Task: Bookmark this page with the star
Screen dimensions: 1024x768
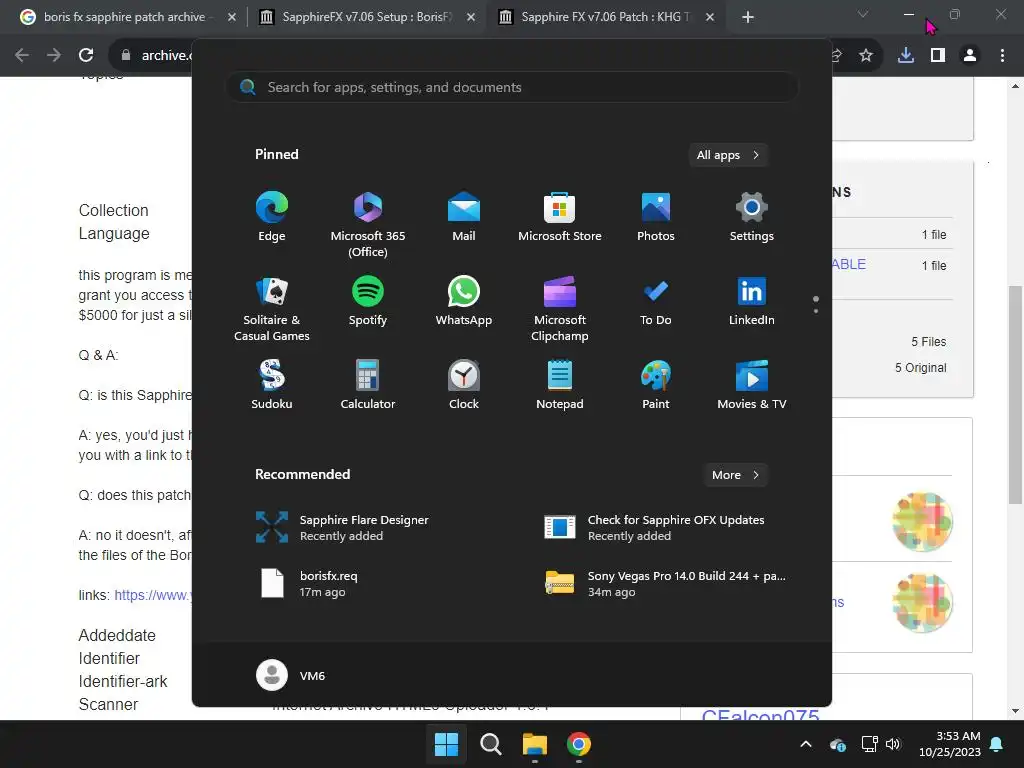Action: pos(866,56)
